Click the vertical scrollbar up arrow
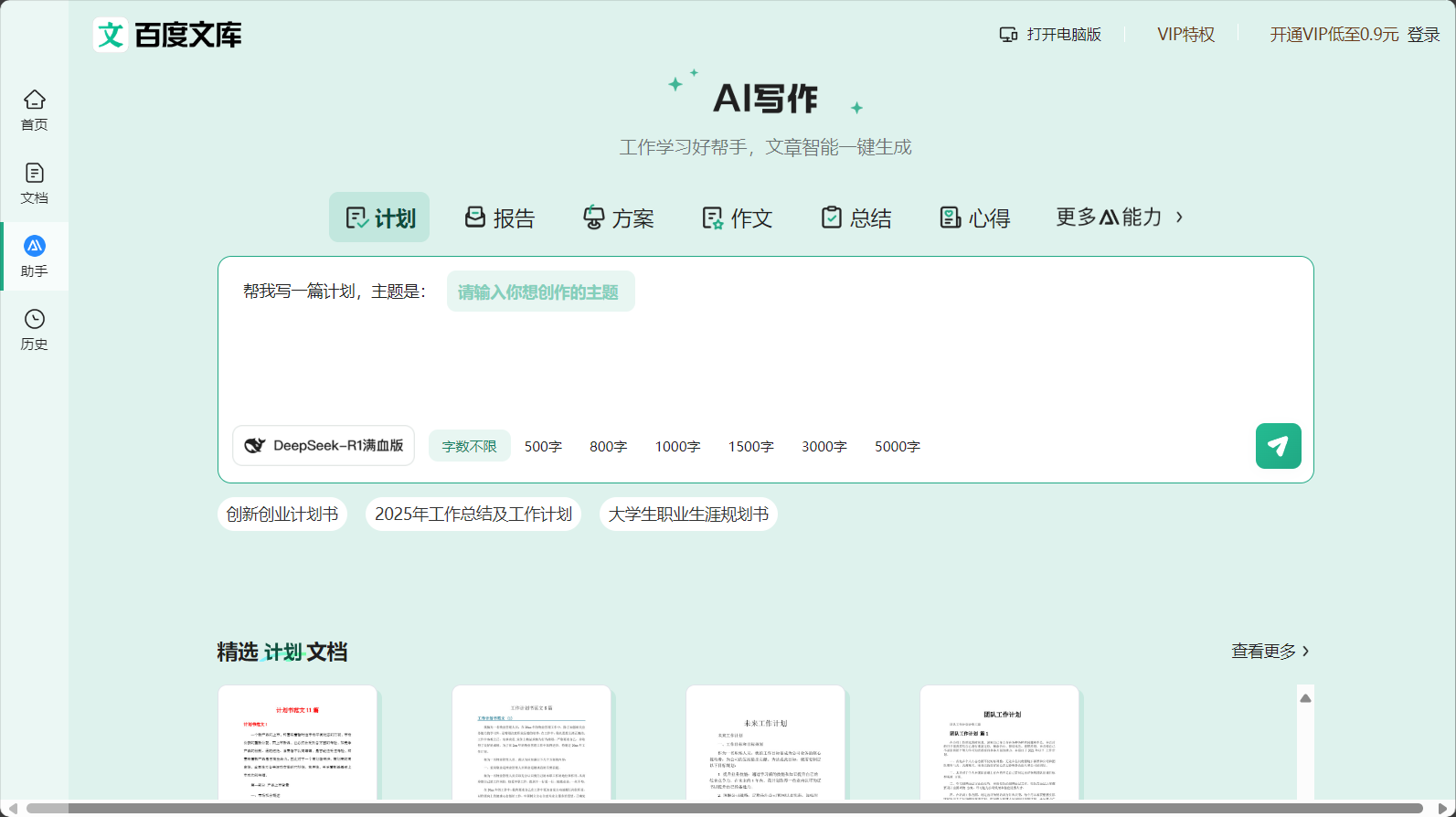1456x817 pixels. pyautogui.click(x=1305, y=698)
